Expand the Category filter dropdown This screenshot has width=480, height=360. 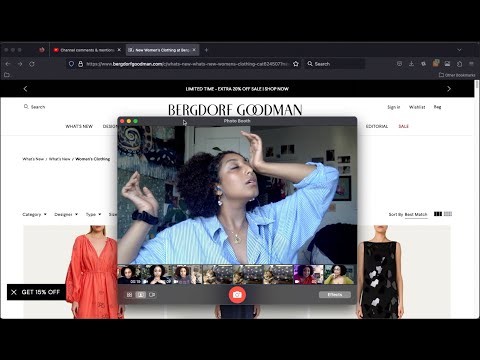[x=34, y=214]
